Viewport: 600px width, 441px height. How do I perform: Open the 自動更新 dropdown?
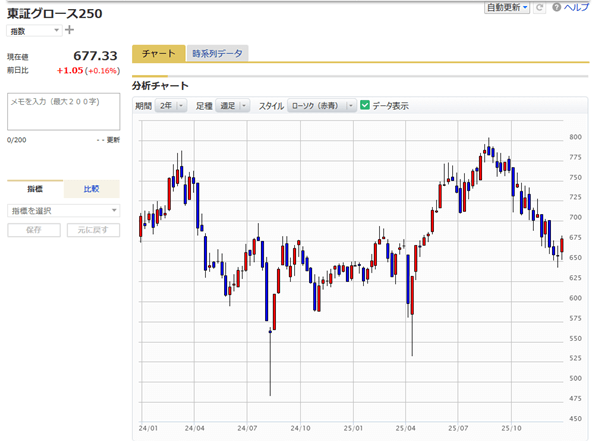coord(507,7)
